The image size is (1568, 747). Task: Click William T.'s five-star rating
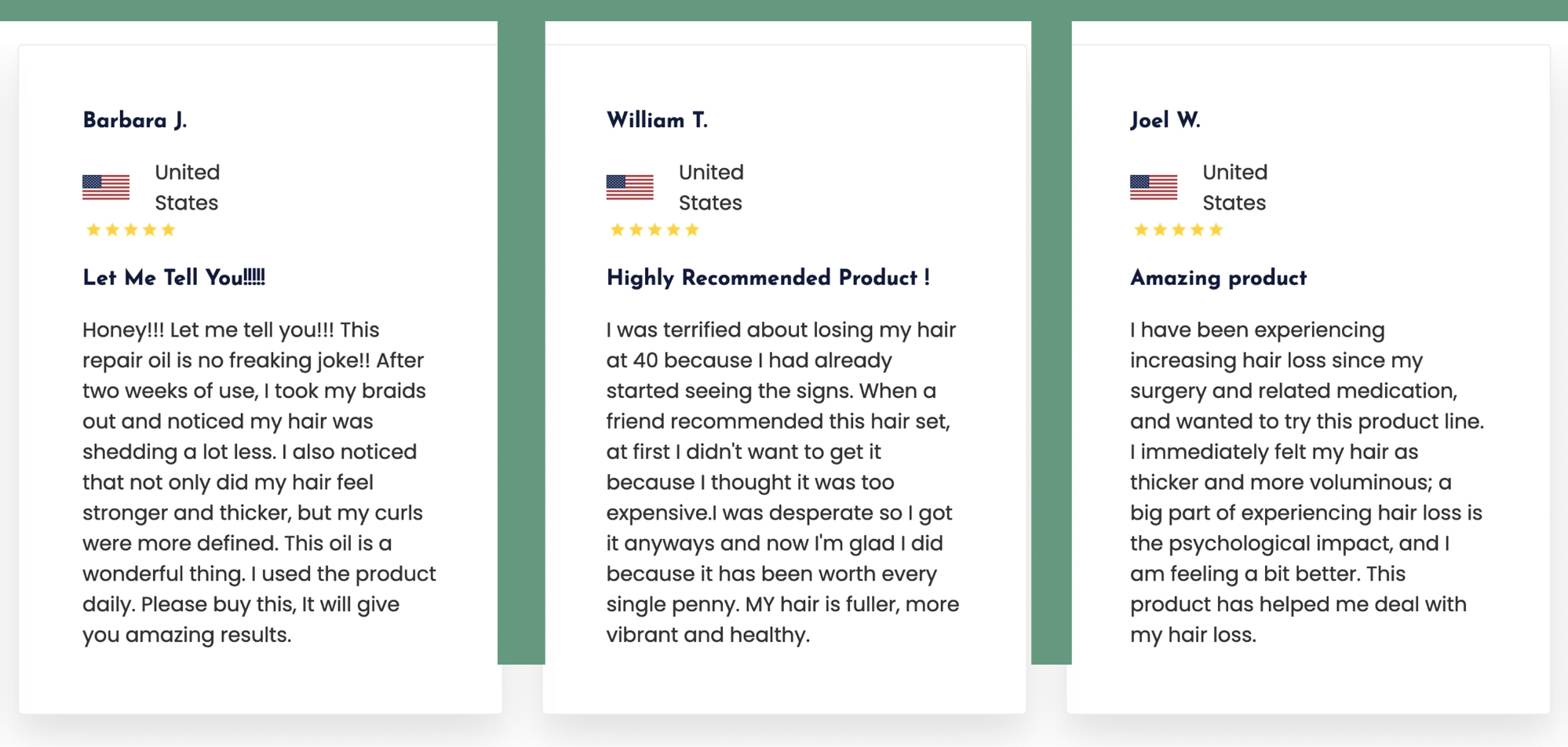coord(654,230)
